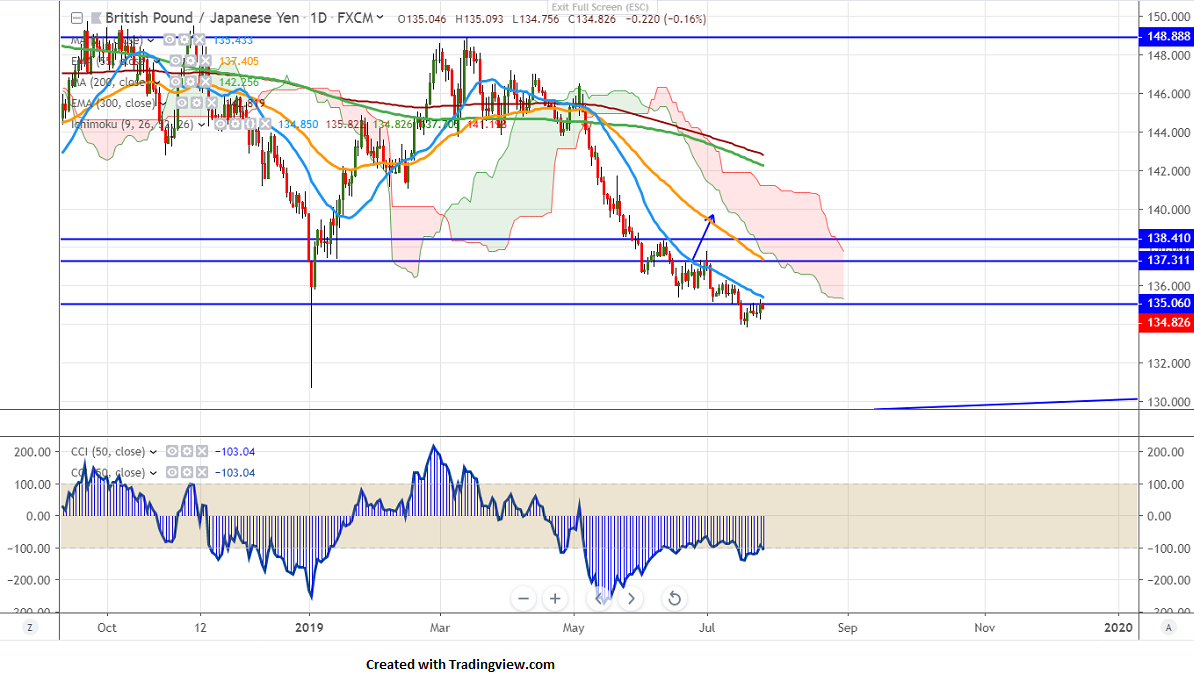Reset chart view with circular arrow button
The width and height of the screenshot is (1194, 675).
[674, 599]
